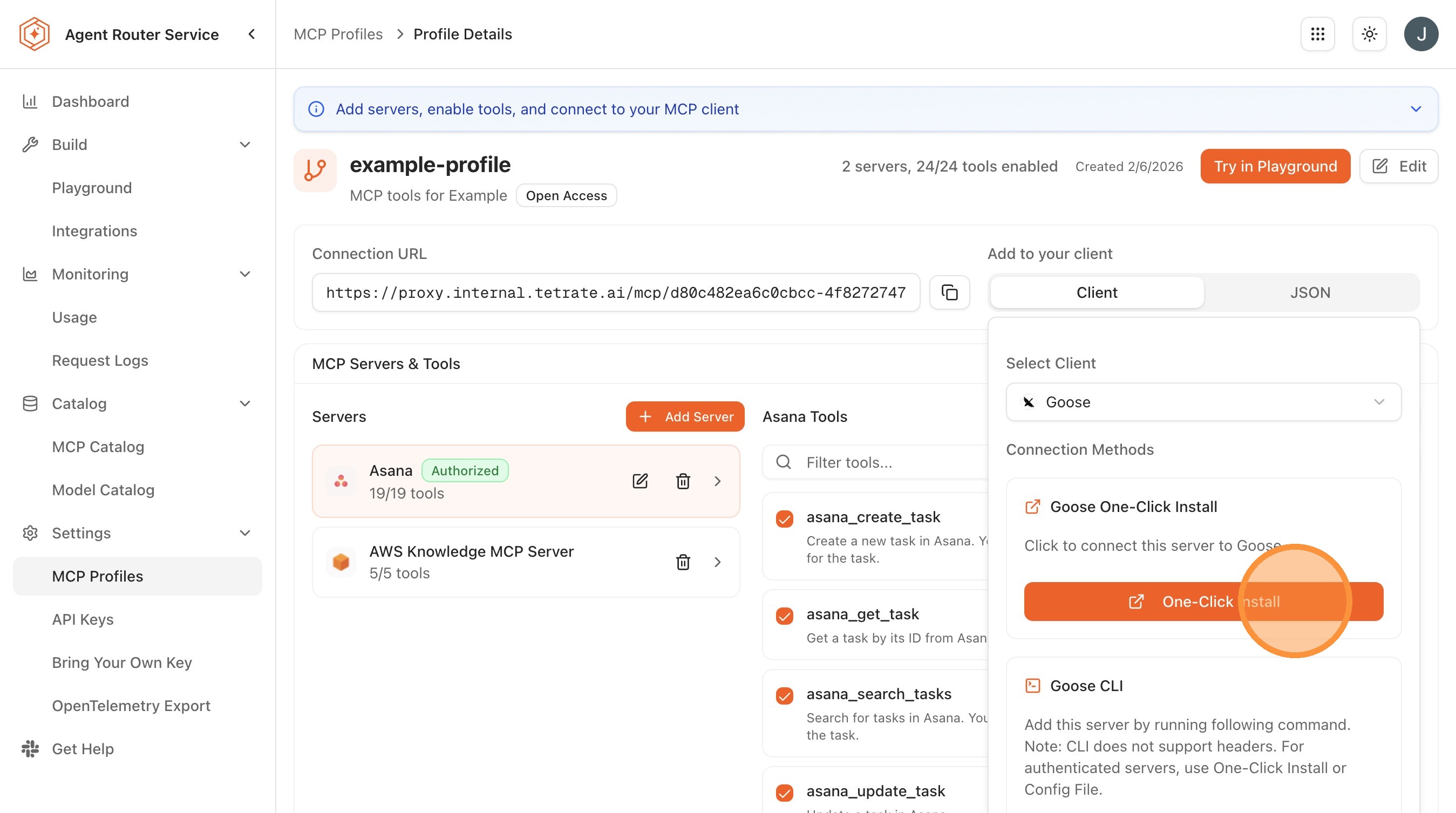Click the Authorized badge on Asana
This screenshot has height=813, width=1456.
pyautogui.click(x=465, y=470)
